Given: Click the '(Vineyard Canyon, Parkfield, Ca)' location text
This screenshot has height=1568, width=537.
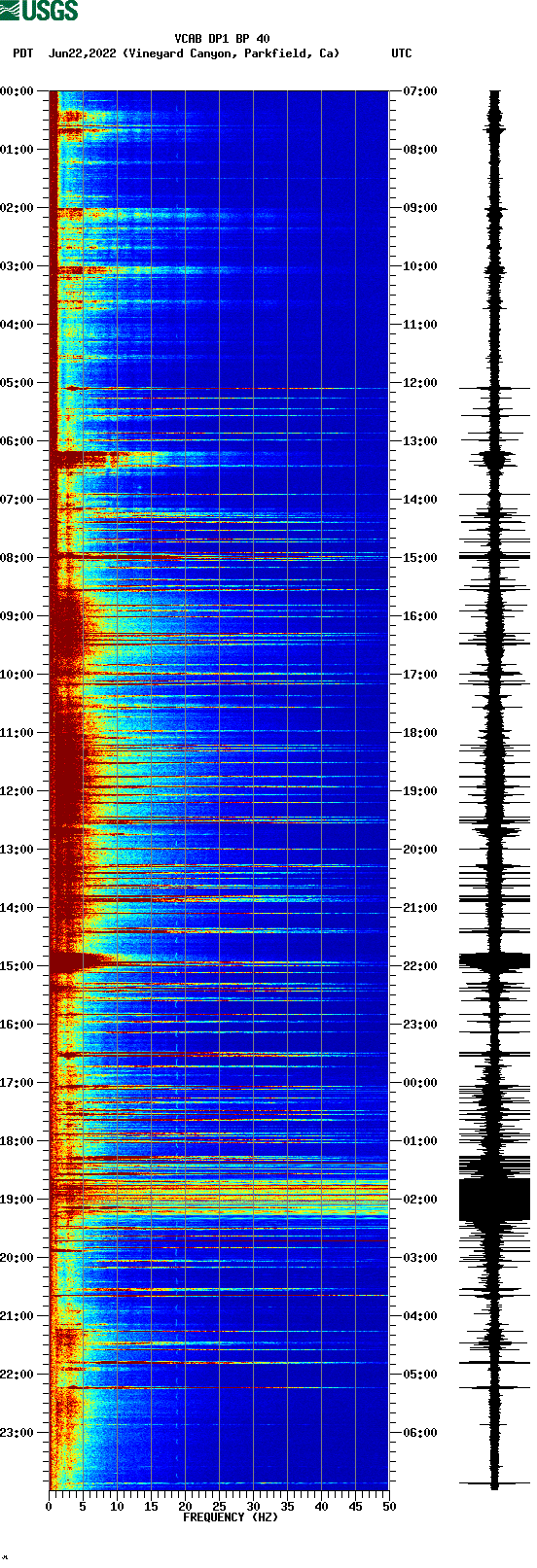Looking at the screenshot, I should click(x=232, y=53).
